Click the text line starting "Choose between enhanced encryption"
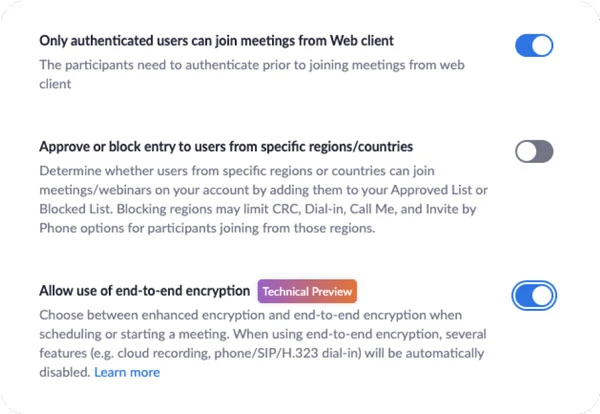Image resolution: width=600 pixels, height=414 pixels. click(x=244, y=315)
